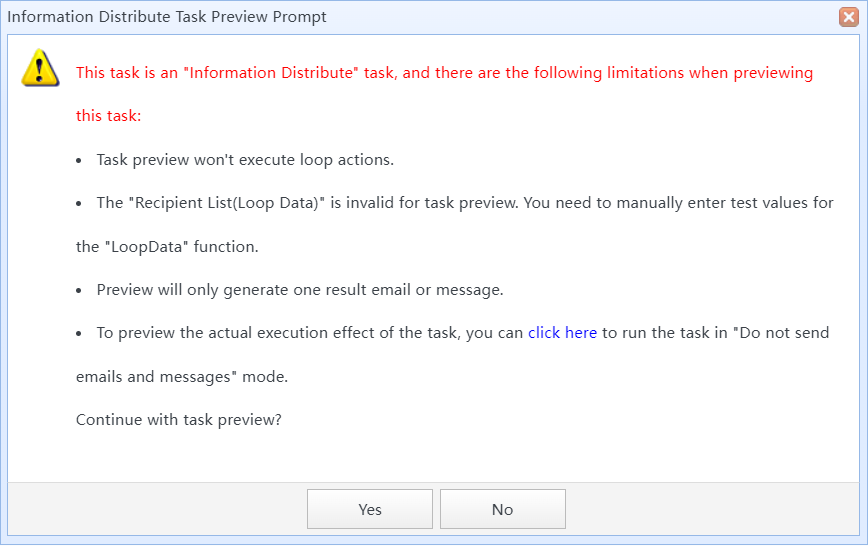Confirm task preview with Yes button
Image resolution: width=868 pixels, height=546 pixels.
[x=370, y=509]
